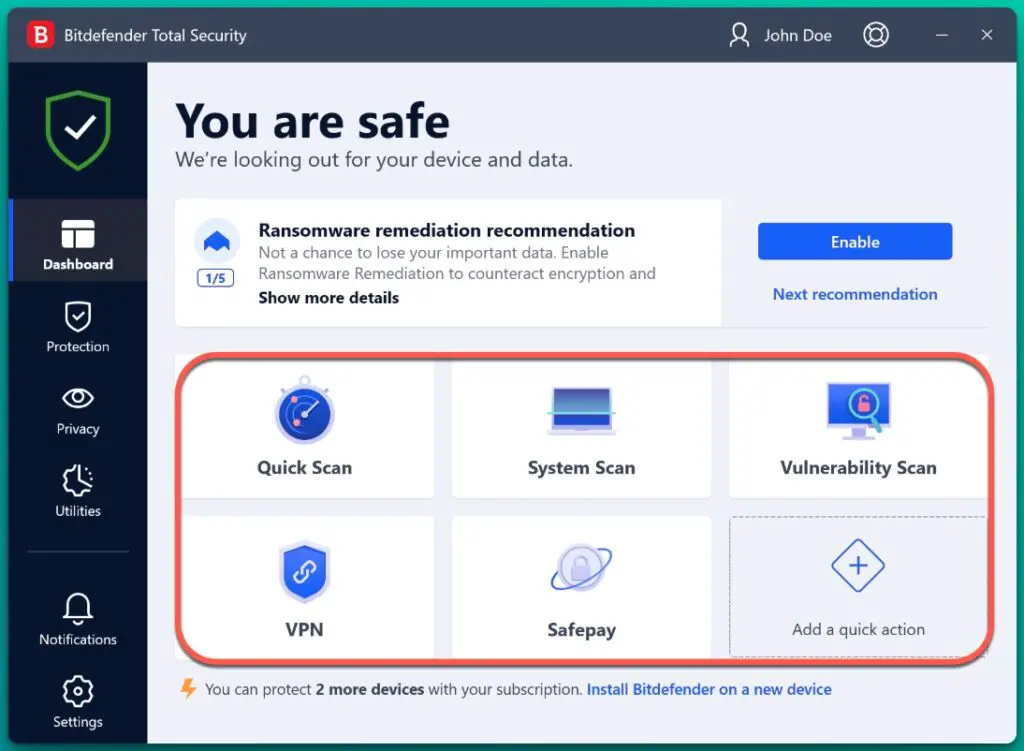Open the VPN feature
The height and width of the screenshot is (751, 1024).
pos(305,588)
